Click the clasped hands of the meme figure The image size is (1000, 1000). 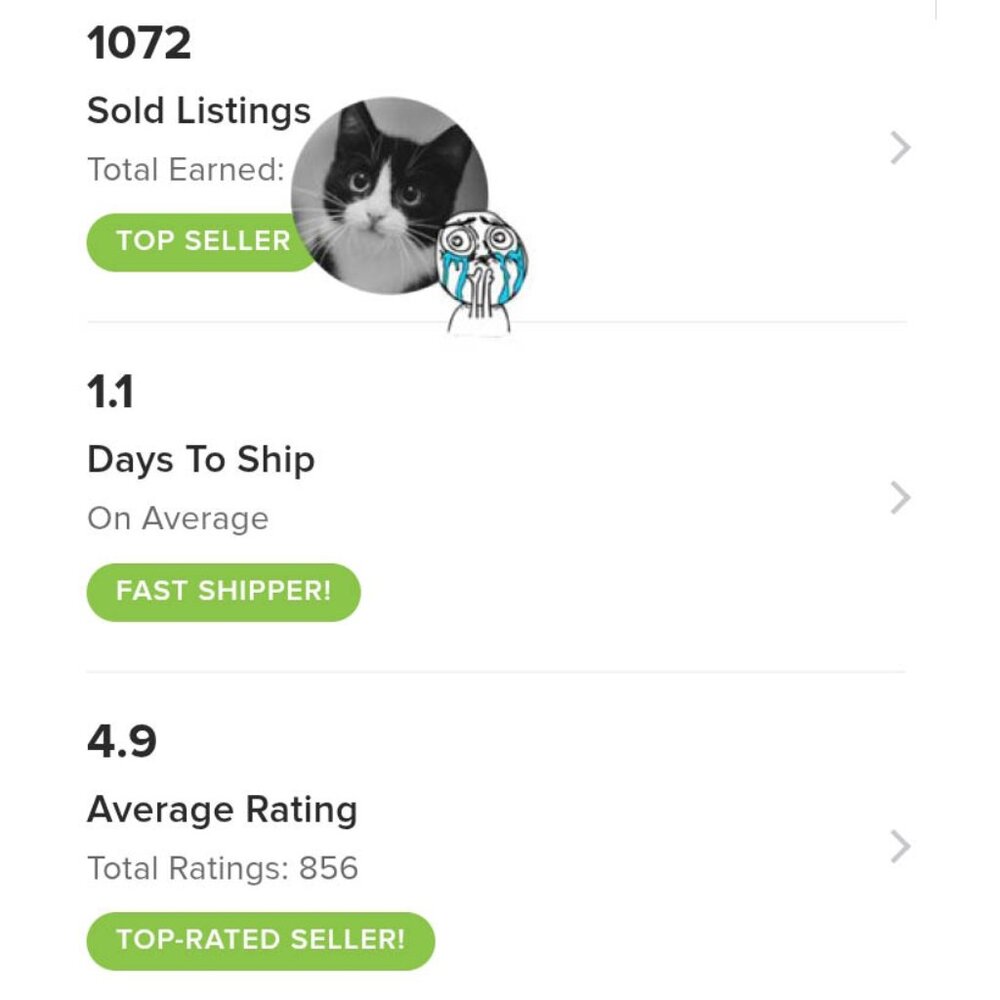pos(478,290)
